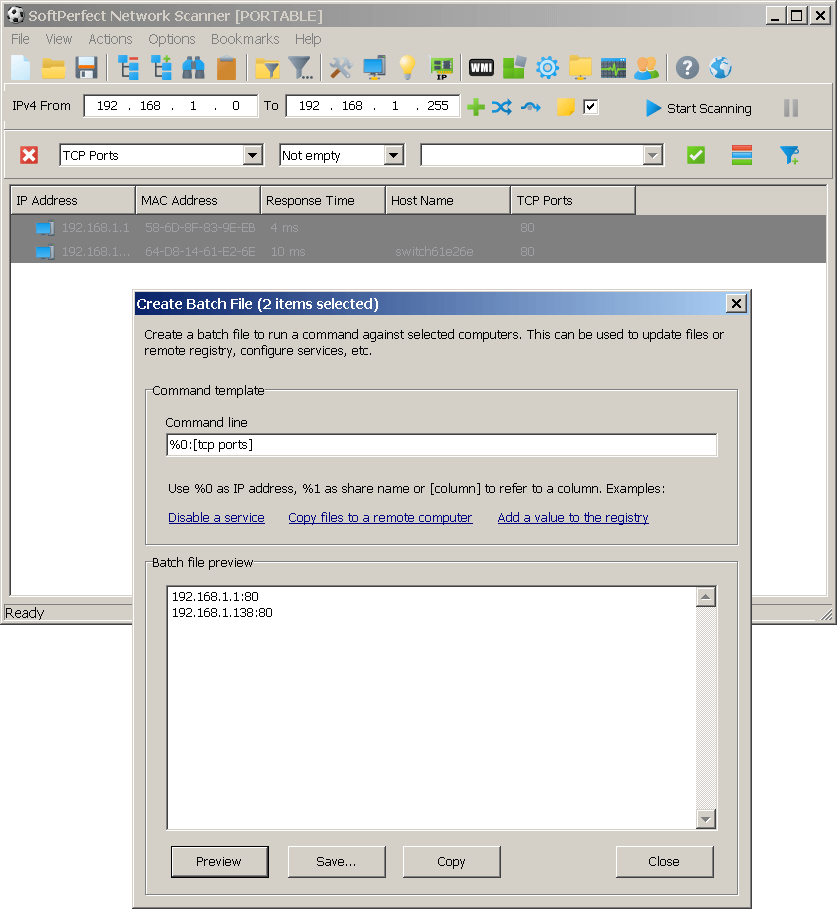Click the folder filter toolbar icon
Viewport: 838px width, 910px height.
(x=268, y=68)
